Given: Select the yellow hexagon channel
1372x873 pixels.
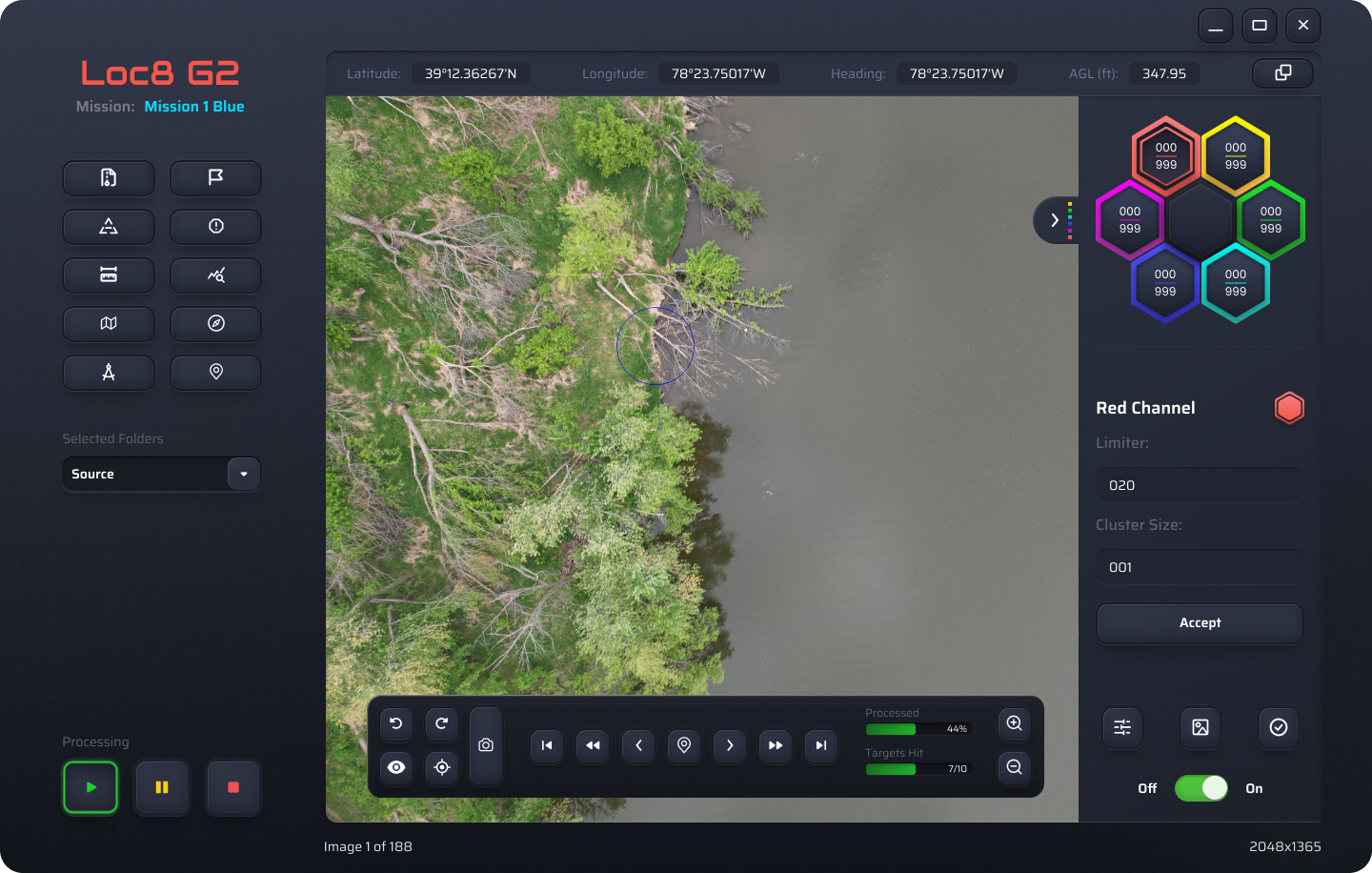Looking at the screenshot, I should coord(1235,156).
